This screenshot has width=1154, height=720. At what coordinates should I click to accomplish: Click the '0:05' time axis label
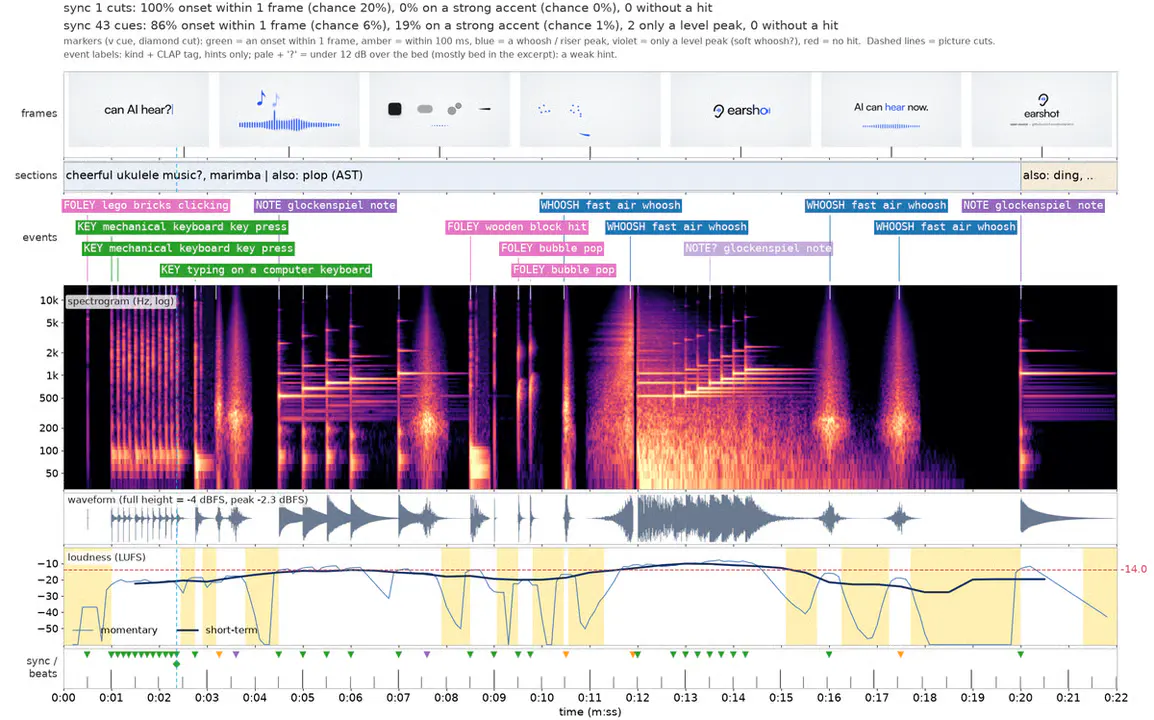coord(302,698)
